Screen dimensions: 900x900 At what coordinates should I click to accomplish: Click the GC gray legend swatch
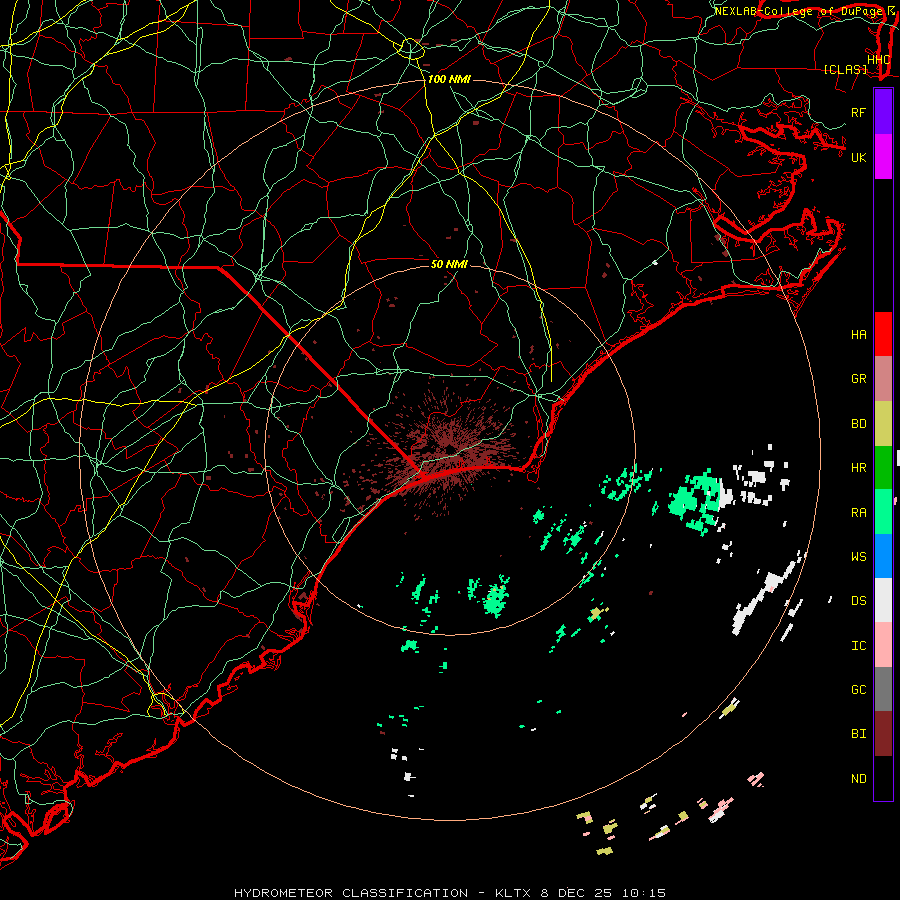click(x=883, y=689)
